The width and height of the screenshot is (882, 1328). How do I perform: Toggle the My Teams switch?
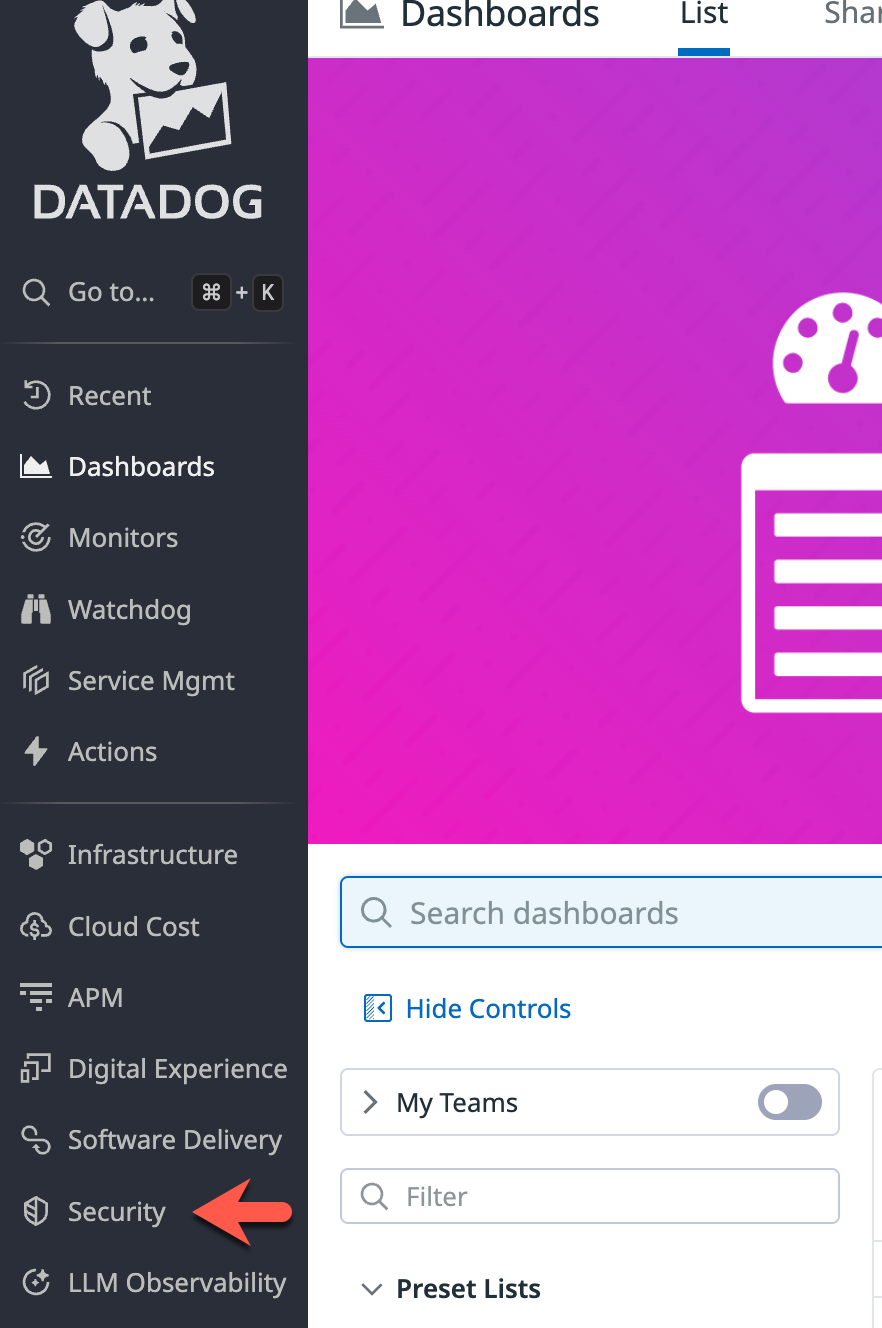point(790,1103)
